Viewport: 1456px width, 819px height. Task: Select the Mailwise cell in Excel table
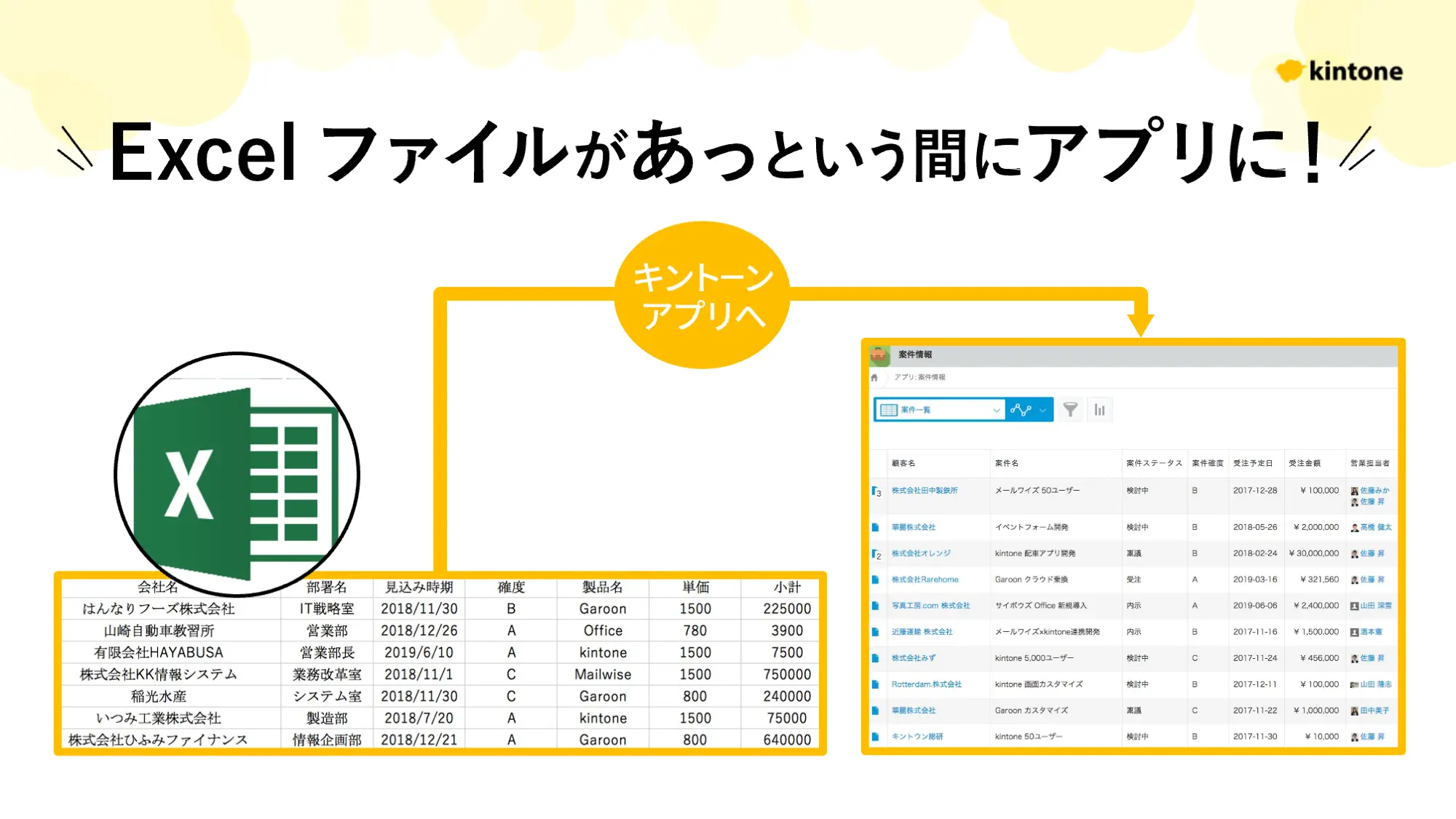tap(602, 674)
